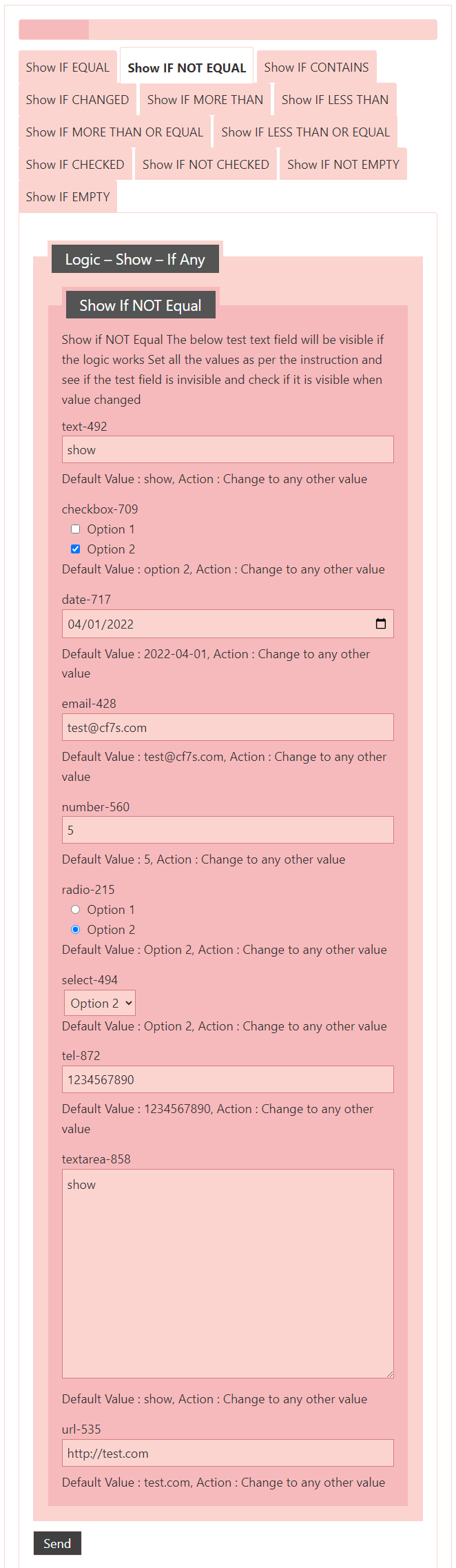The height and width of the screenshot is (1568, 456).
Task: Open the Show IF CONTAINS tab
Action: pyautogui.click(x=316, y=68)
